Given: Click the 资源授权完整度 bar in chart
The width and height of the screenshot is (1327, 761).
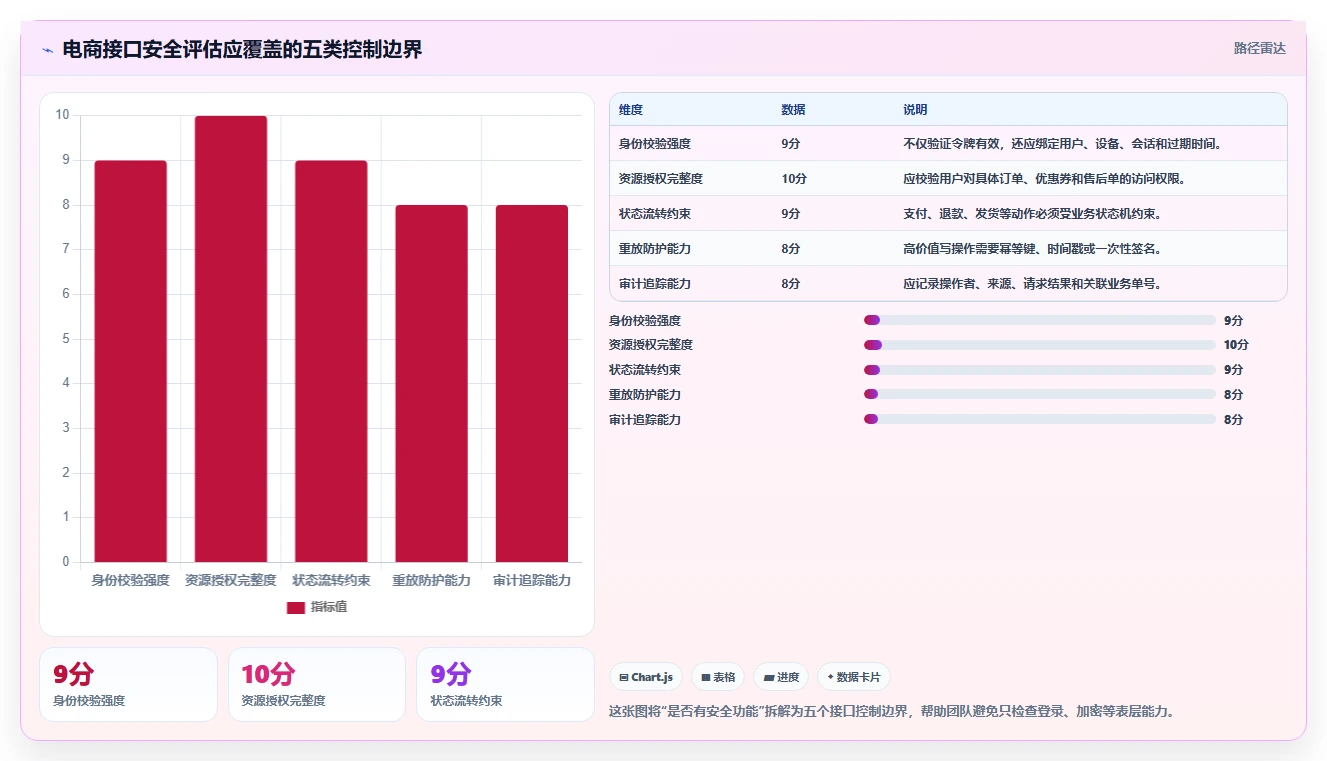Looking at the screenshot, I should point(231,339).
